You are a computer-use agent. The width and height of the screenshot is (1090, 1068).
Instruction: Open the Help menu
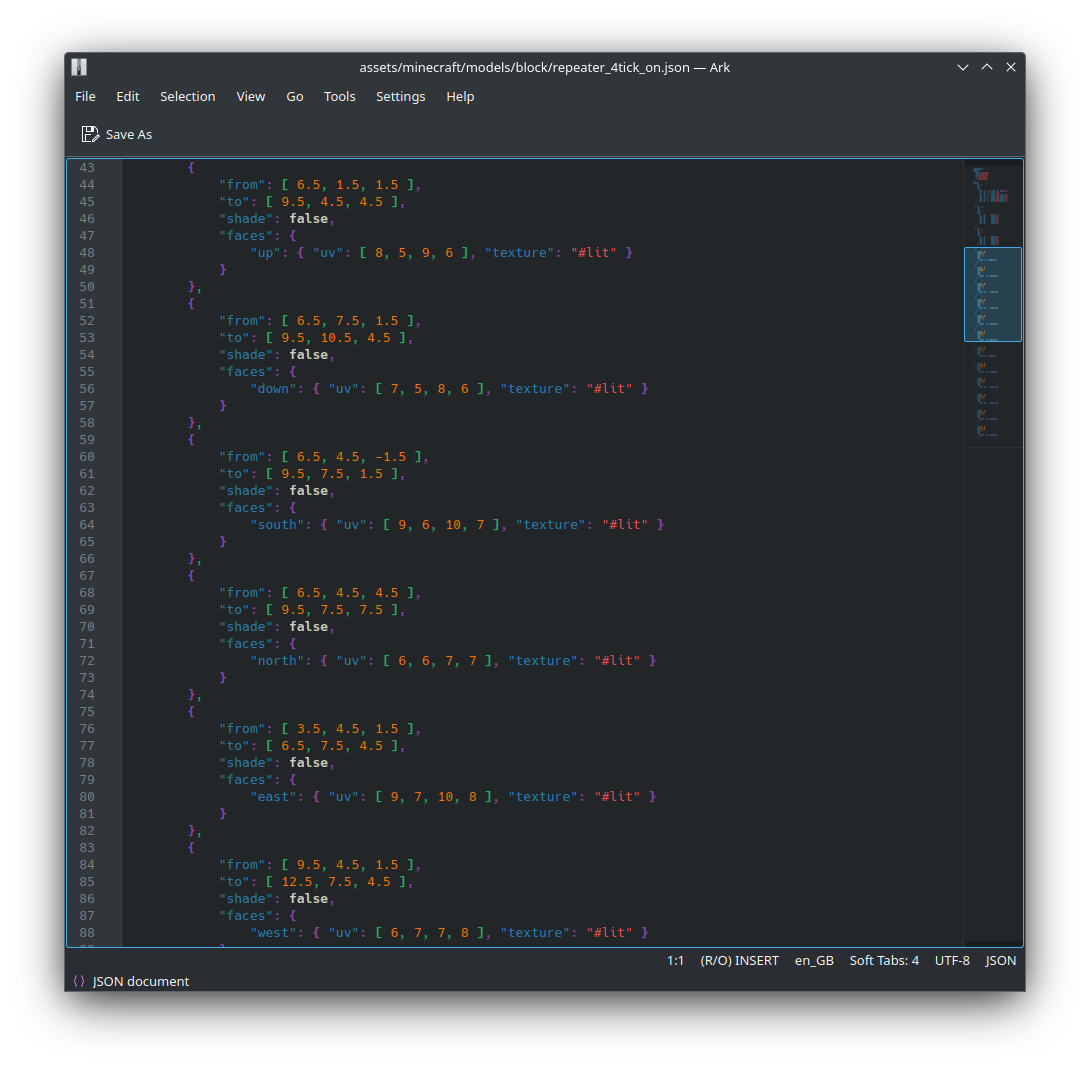[x=460, y=97]
